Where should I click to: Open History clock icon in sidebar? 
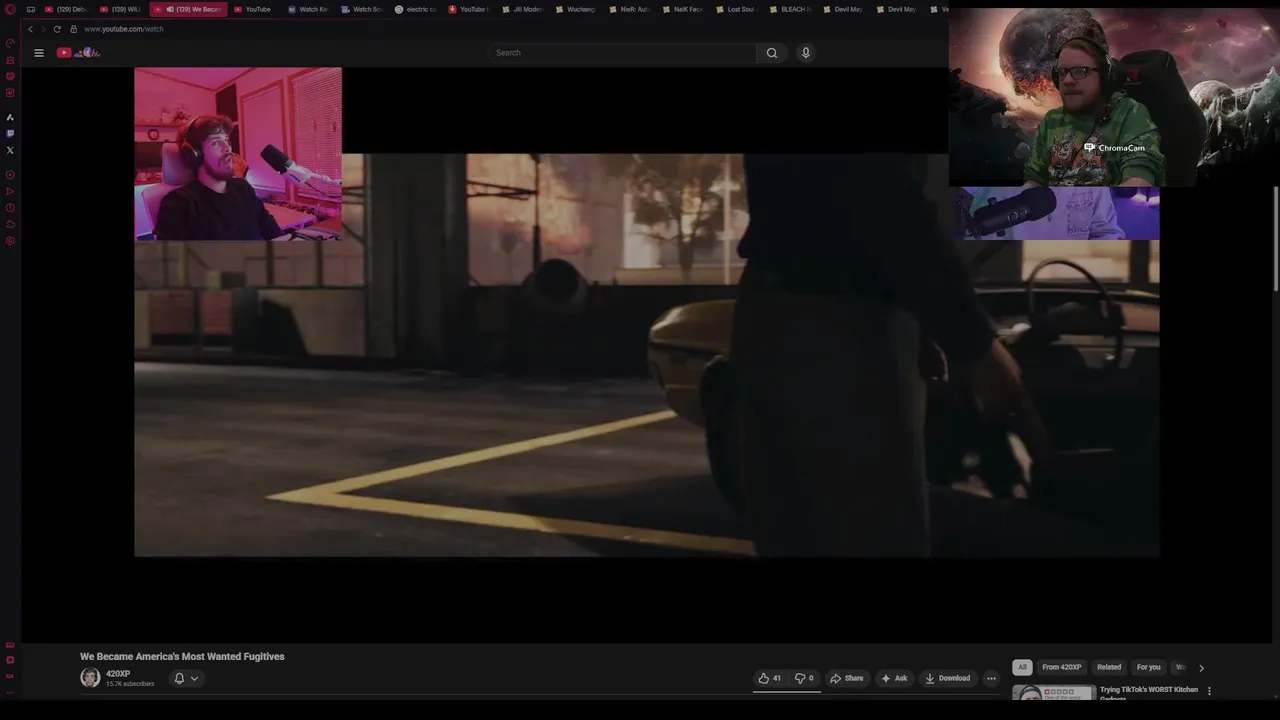(x=10, y=208)
